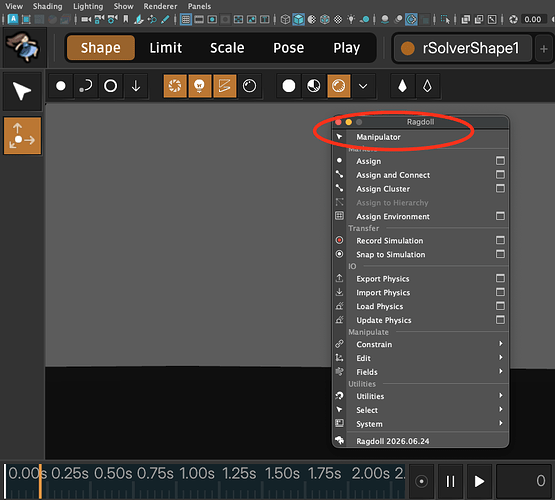Click the Ragdoll character logo icon
The height and width of the screenshot is (500, 555).
click(23, 47)
